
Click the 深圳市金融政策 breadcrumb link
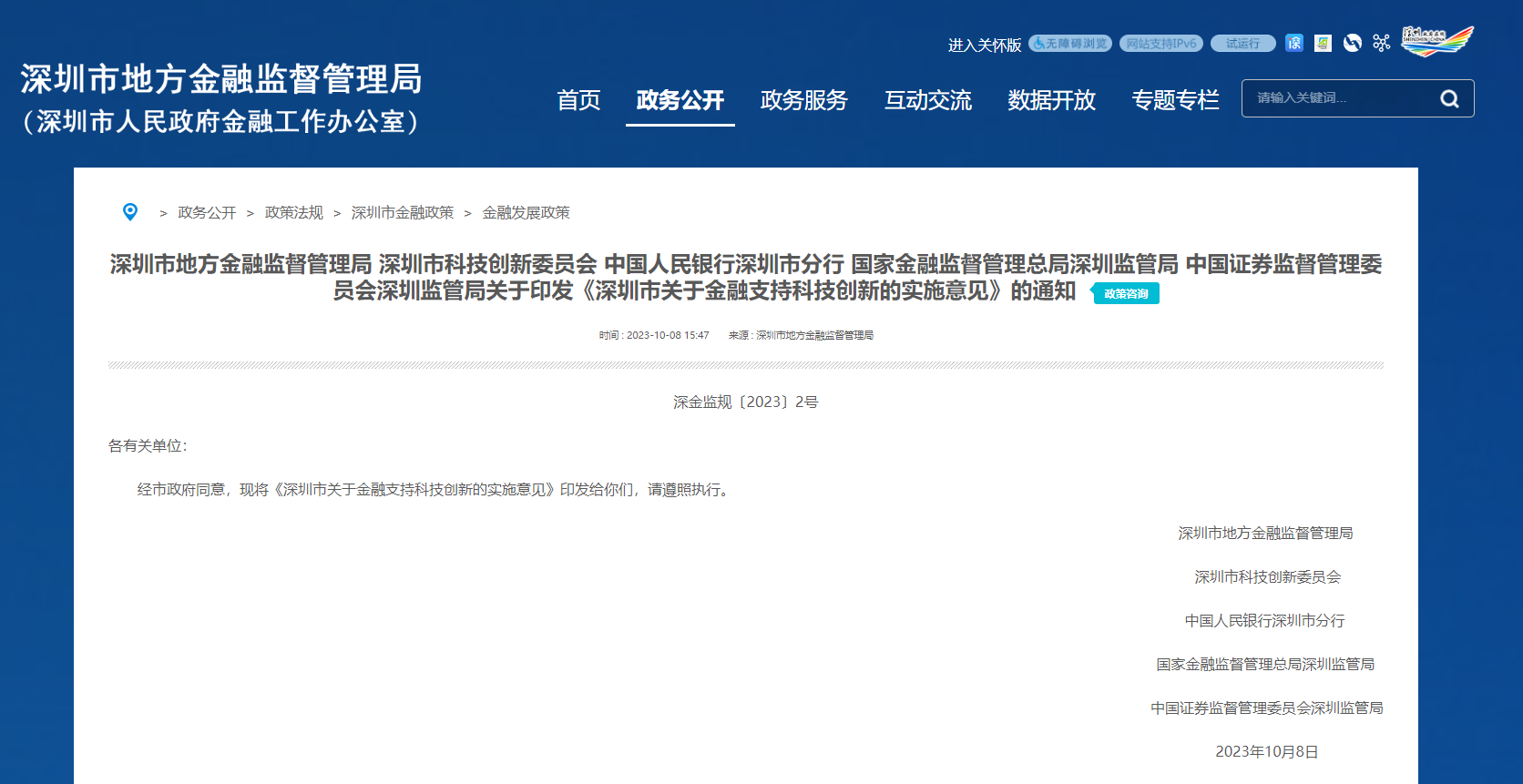pos(403,212)
